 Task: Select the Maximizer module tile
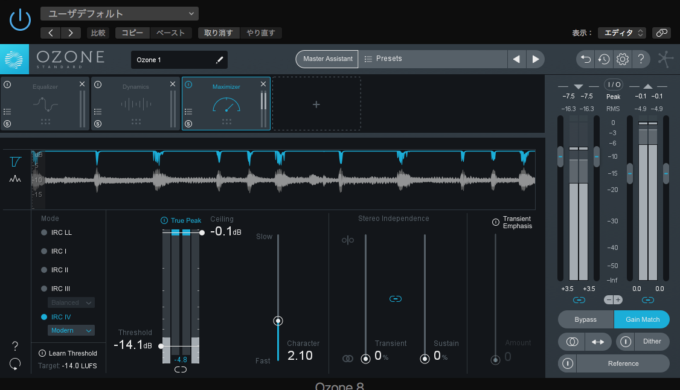pos(226,104)
